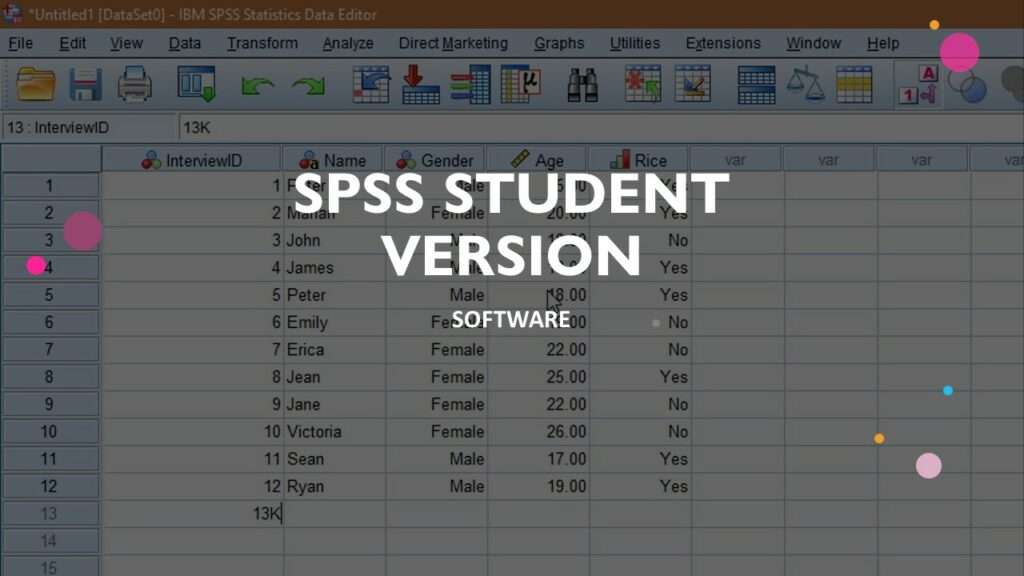Viewport: 1024px width, 576px height.
Task: Open the Extensions menu
Action: pyautogui.click(x=723, y=43)
